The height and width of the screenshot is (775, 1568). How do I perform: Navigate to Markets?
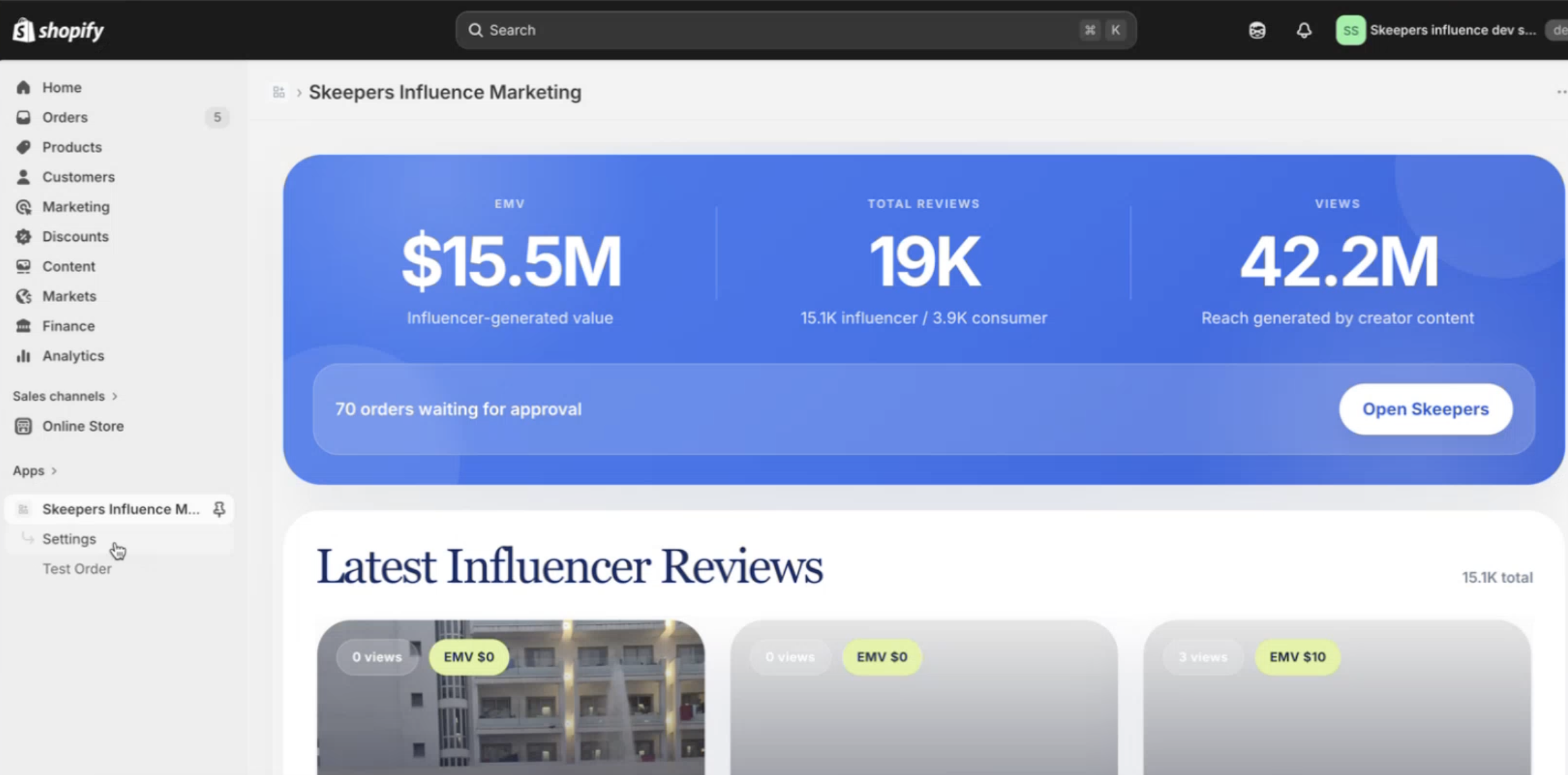coord(70,296)
